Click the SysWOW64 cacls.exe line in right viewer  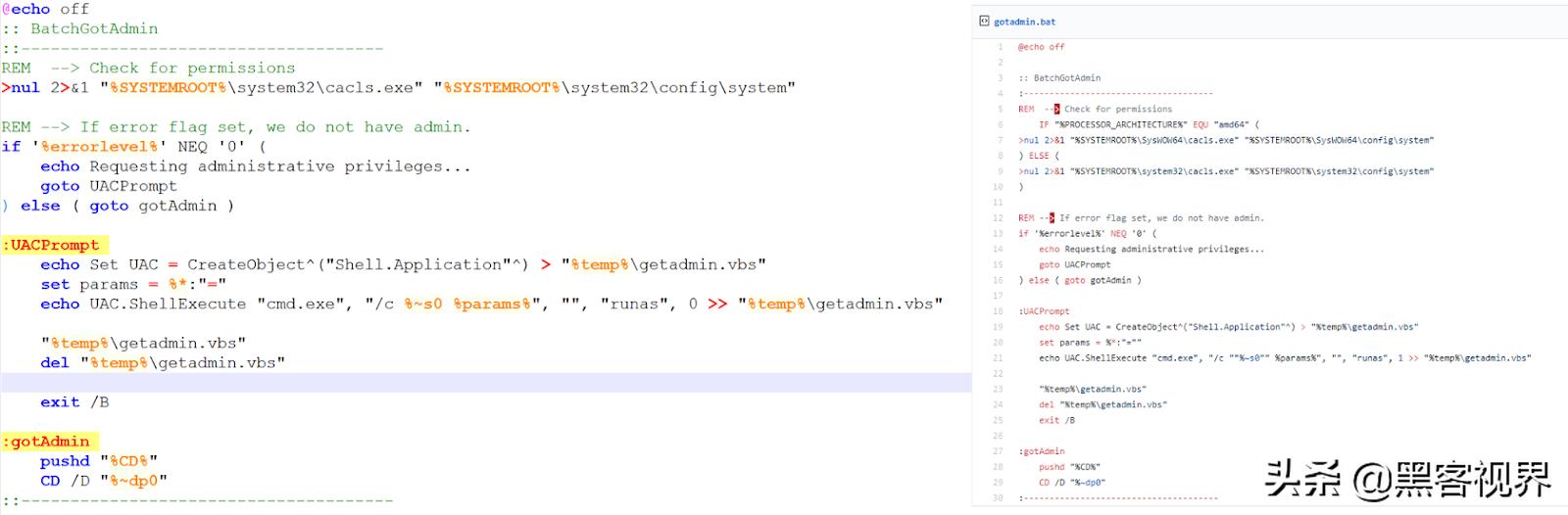tap(1226, 140)
